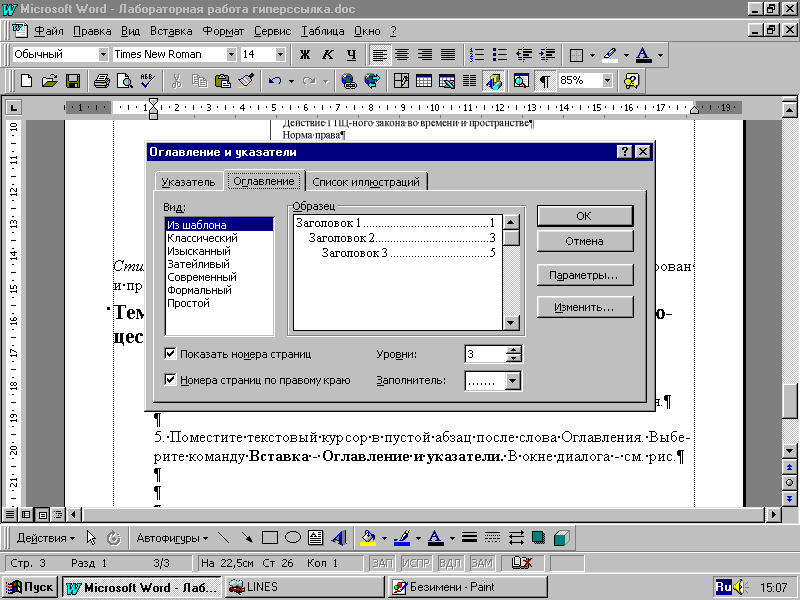Uncheck 'Номера страниц по правому краю' checkbox
The width and height of the screenshot is (800, 600).
pos(170,380)
